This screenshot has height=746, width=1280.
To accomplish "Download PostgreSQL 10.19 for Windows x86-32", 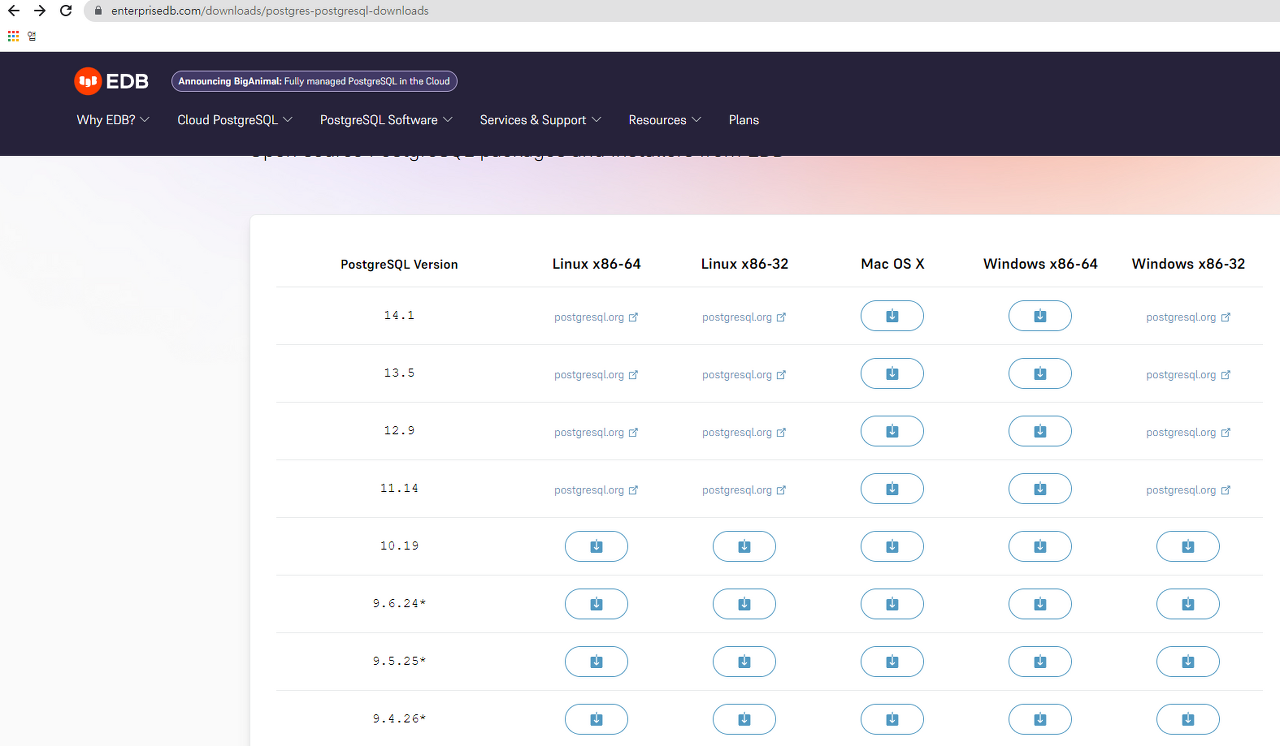I will click(1188, 547).
